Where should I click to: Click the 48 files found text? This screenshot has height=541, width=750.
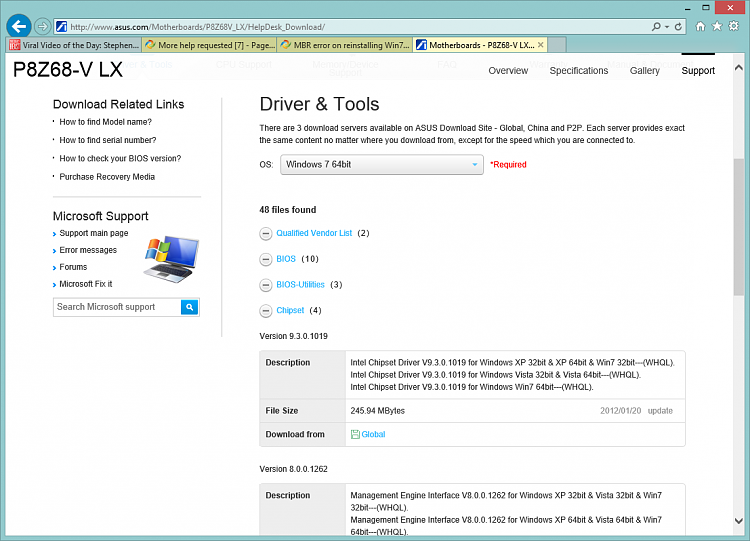tap(287, 210)
